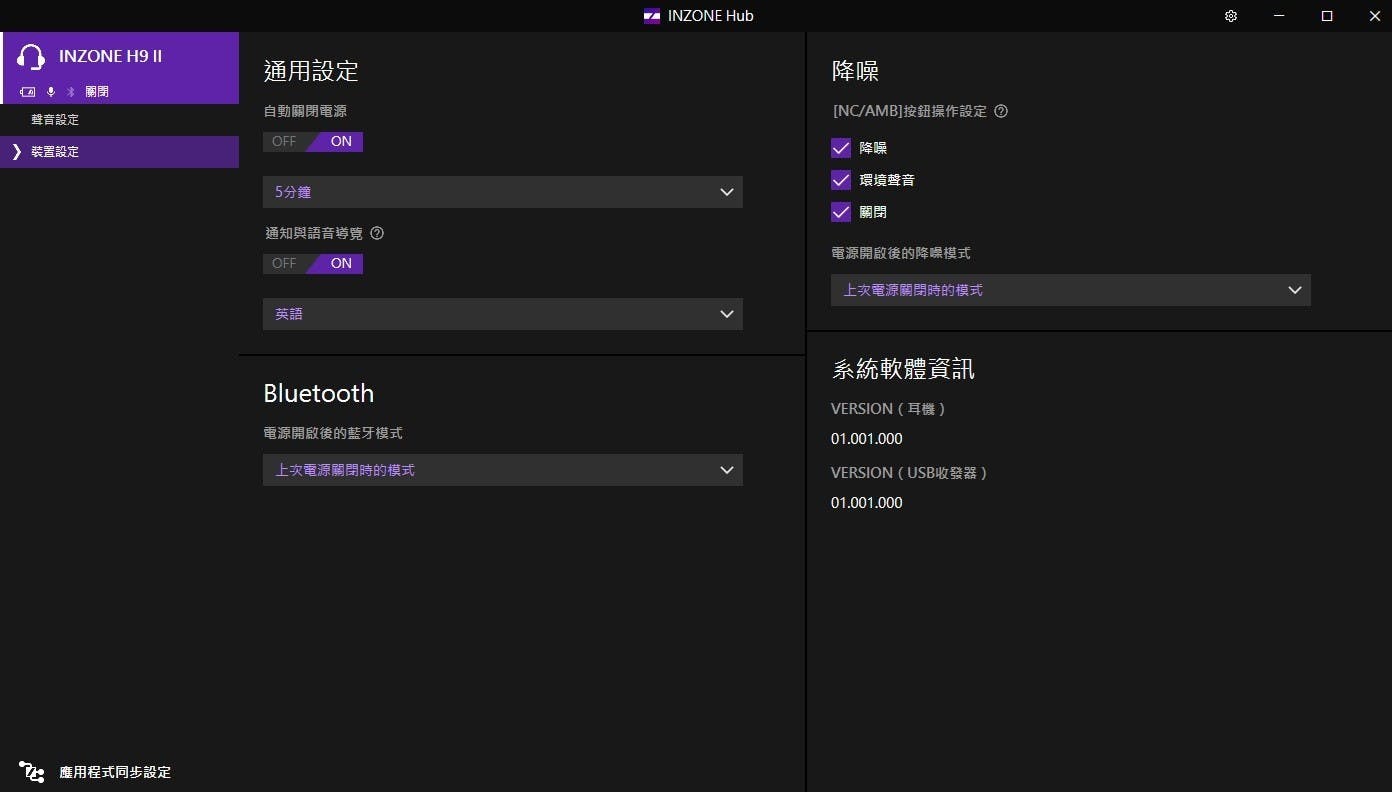
Task: Select the 裝置設定 menu item
Action: click(55, 152)
